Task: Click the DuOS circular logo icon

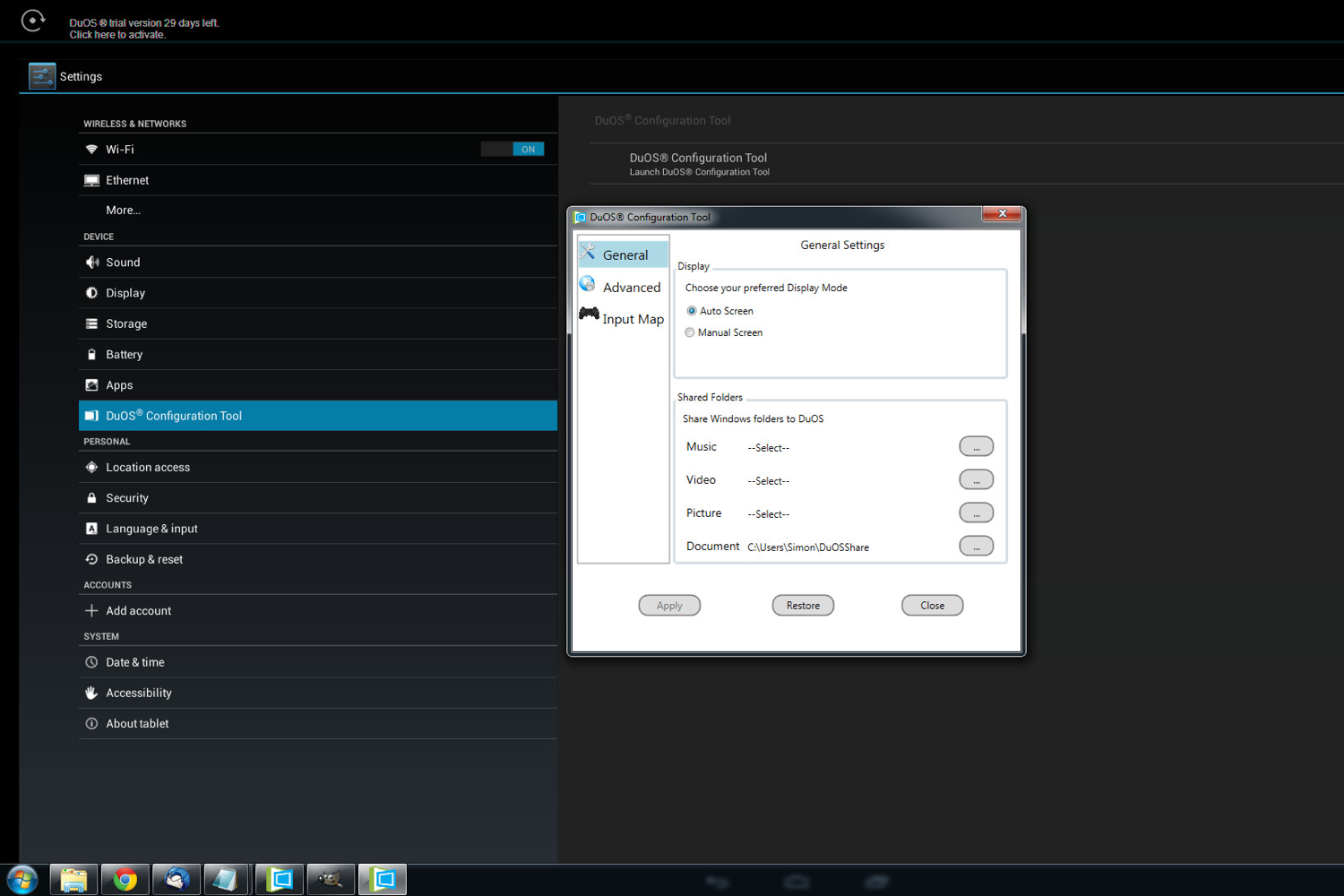Action: 33,21
